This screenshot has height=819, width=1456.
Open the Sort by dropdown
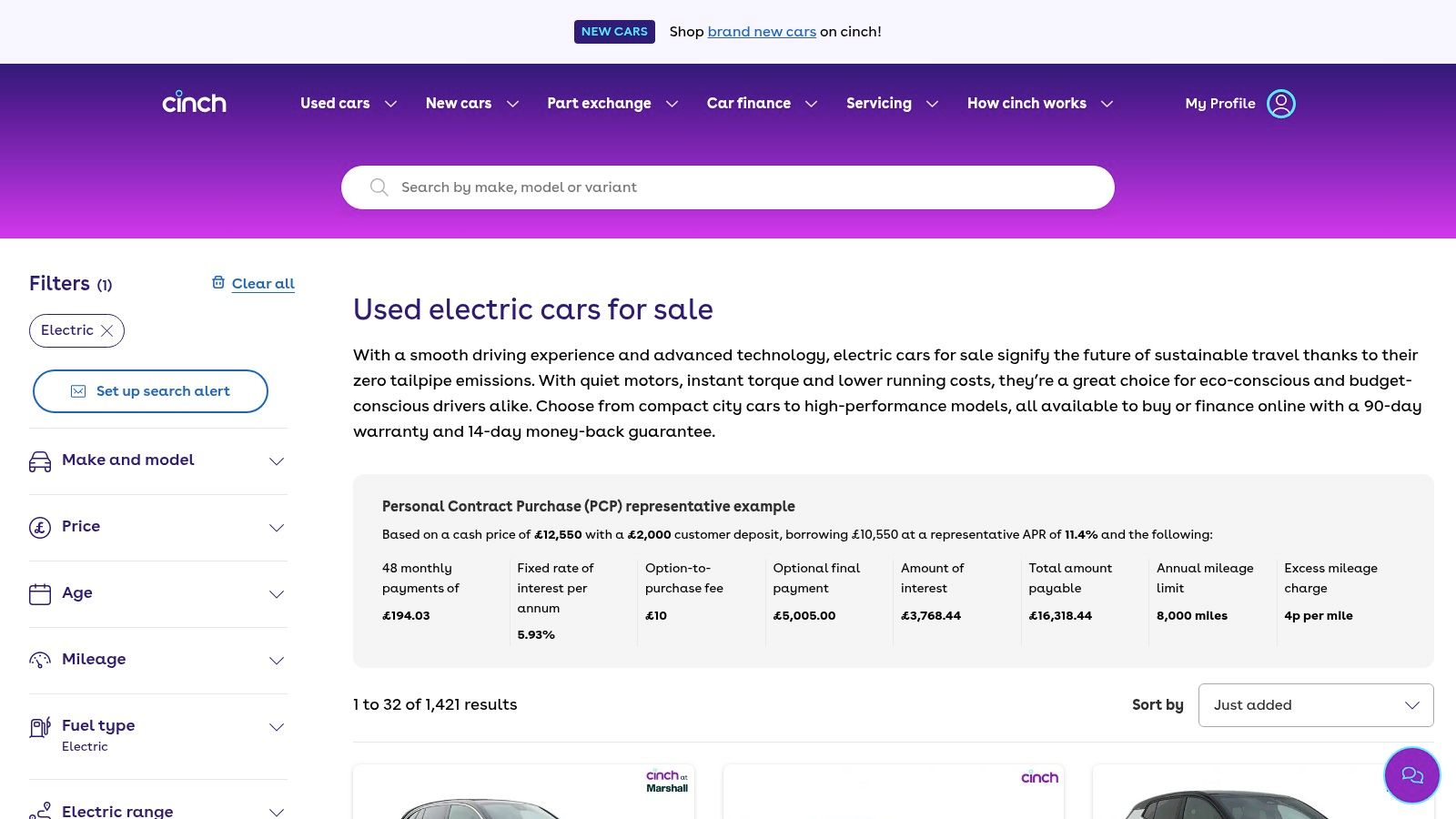[1315, 705]
